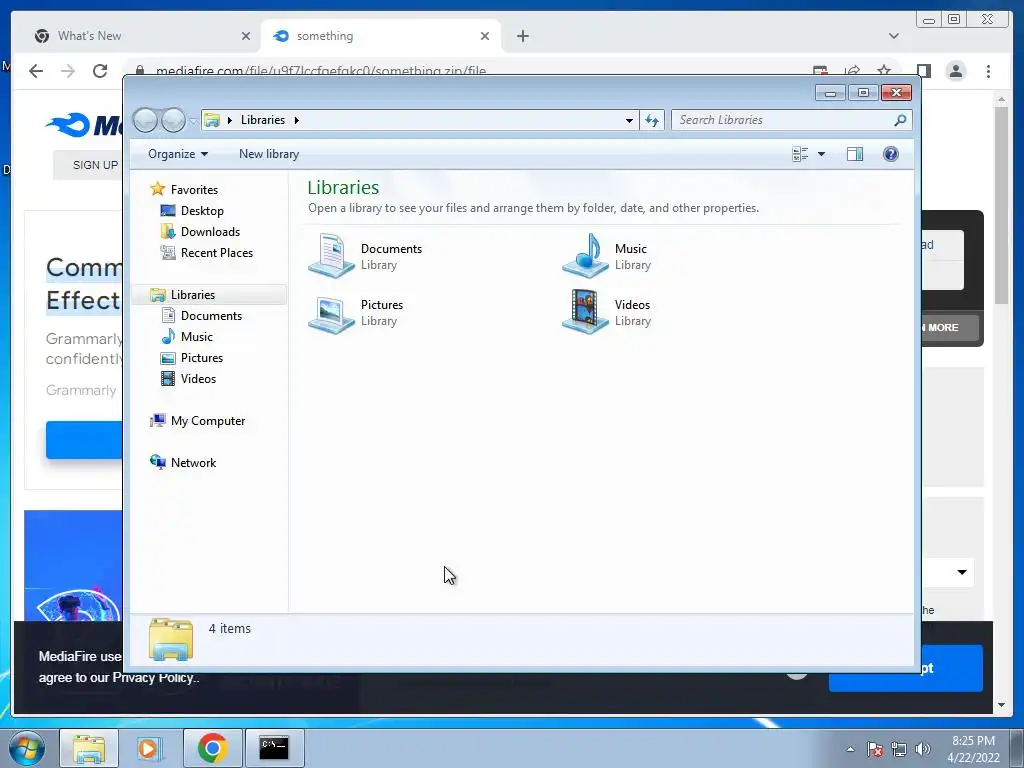The image size is (1024, 768).
Task: Click the volume speaker tray icon
Action: (x=922, y=749)
